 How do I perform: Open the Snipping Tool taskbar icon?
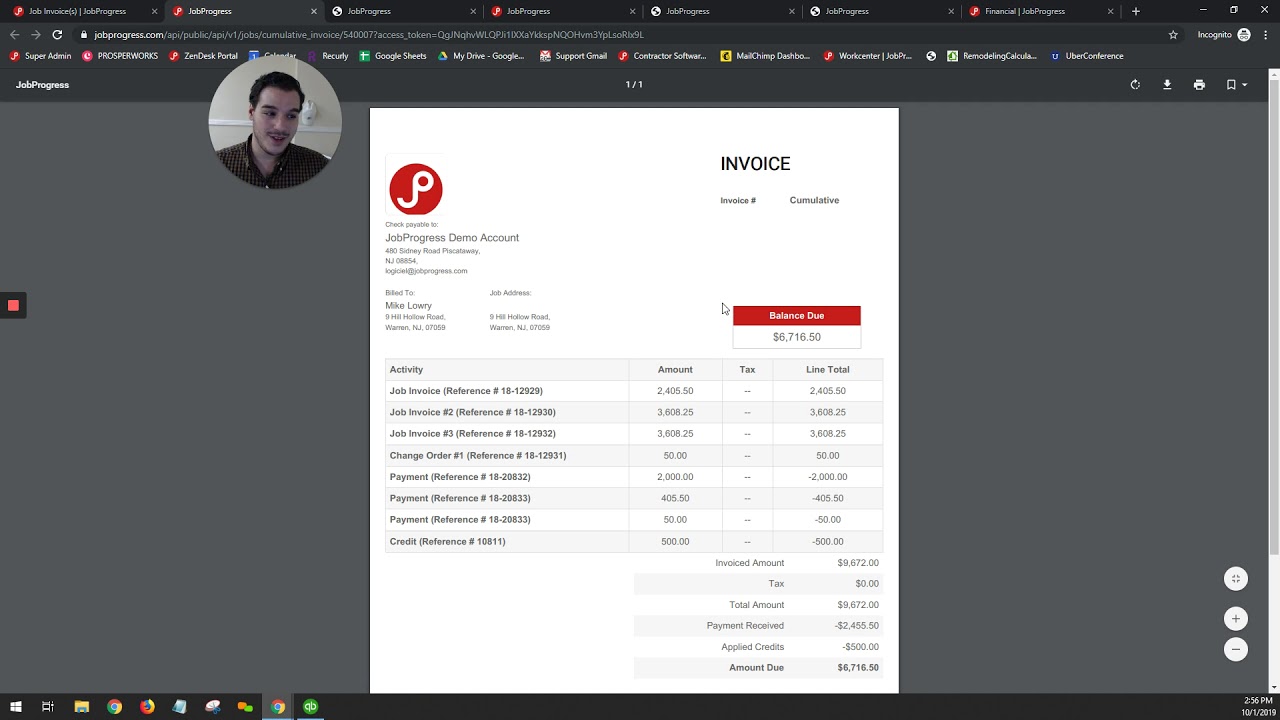[212, 706]
